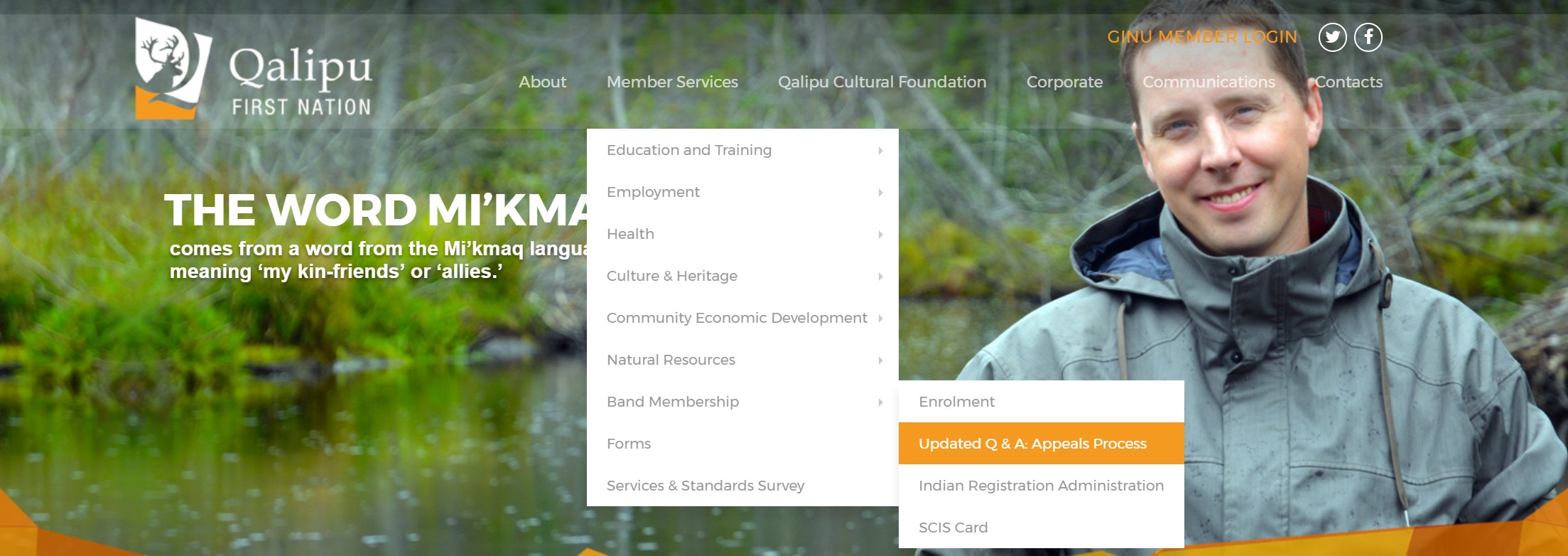
Task: Go to Qalipu Cultural Foundation
Action: 882,82
